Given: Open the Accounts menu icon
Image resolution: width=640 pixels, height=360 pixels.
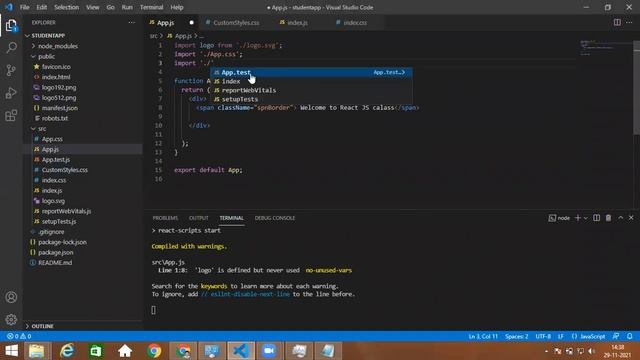Looking at the screenshot, I should [11, 297].
